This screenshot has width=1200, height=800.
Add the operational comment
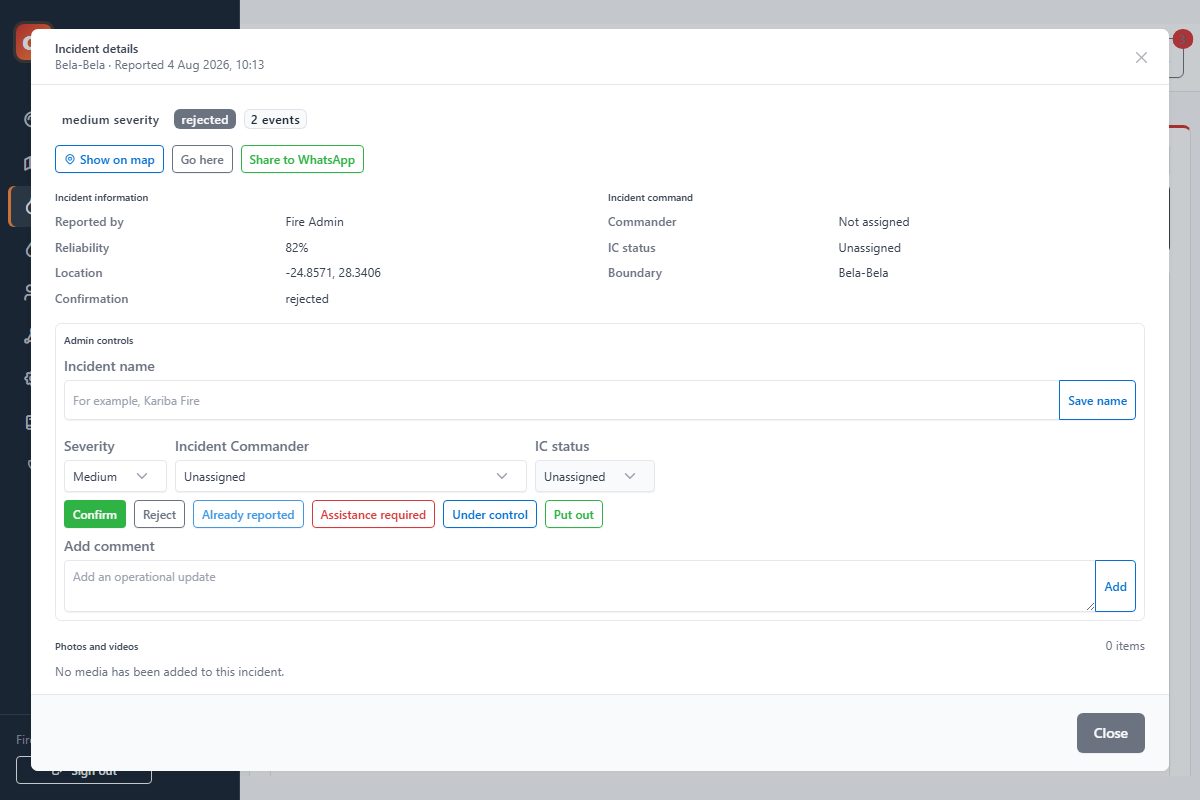pos(1115,586)
